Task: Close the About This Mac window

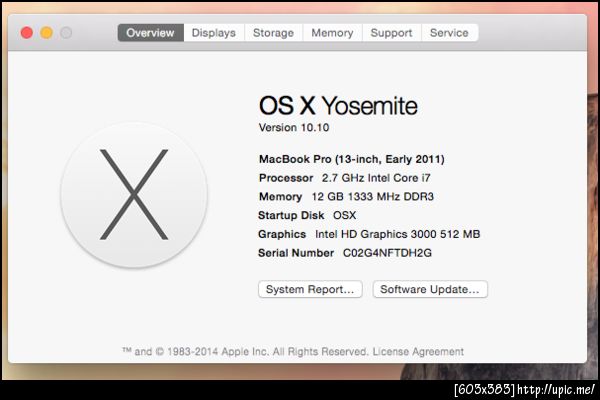Action: click(27, 33)
